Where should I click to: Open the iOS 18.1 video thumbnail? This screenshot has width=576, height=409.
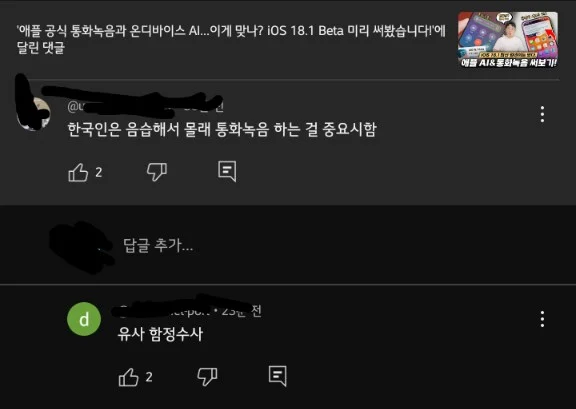[x=508, y=40]
